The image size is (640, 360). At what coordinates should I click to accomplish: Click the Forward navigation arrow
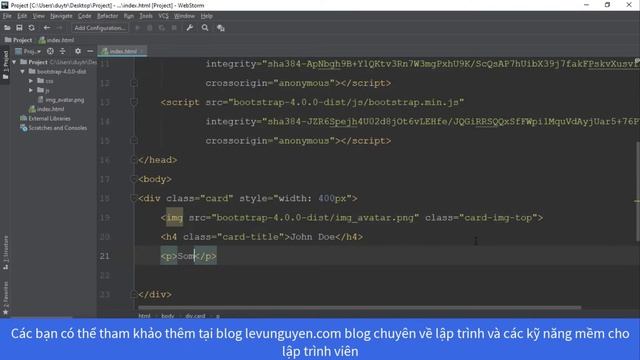[59, 28]
